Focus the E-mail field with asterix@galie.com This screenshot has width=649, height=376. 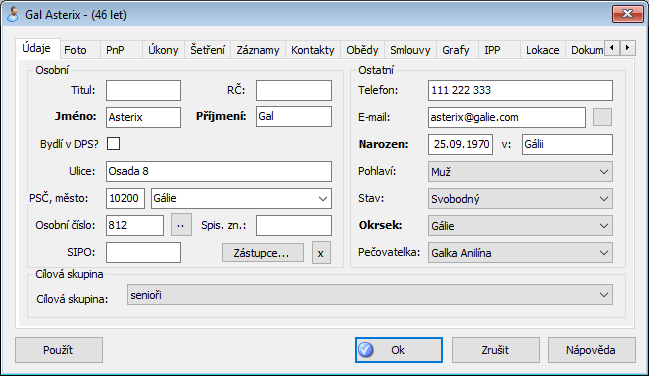click(507, 117)
